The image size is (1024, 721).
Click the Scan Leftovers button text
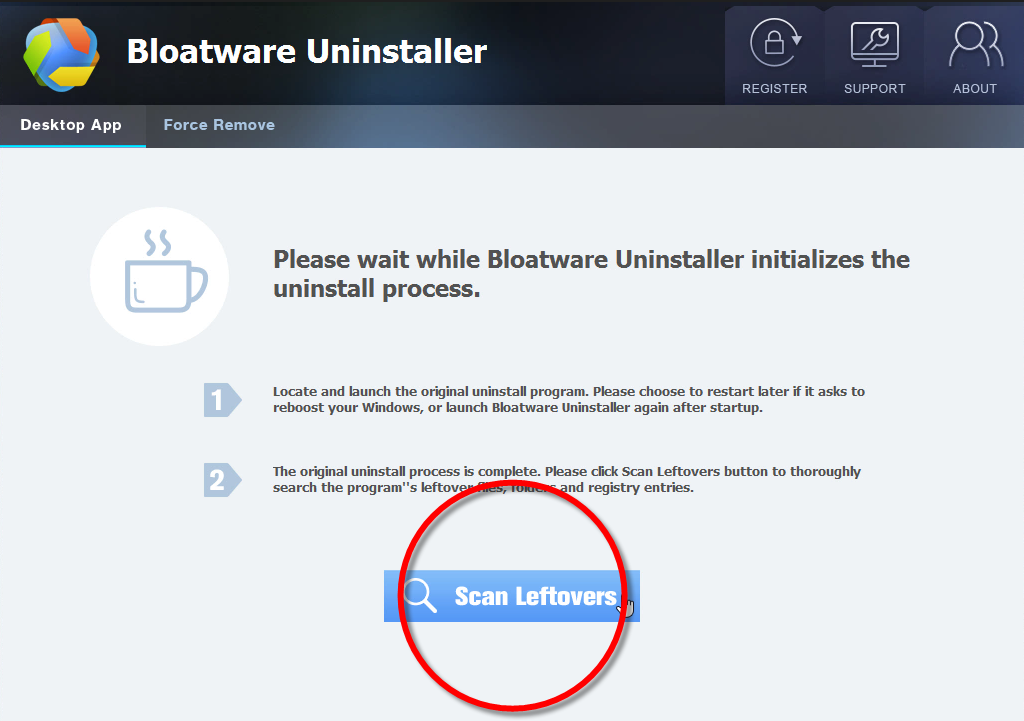pos(536,596)
